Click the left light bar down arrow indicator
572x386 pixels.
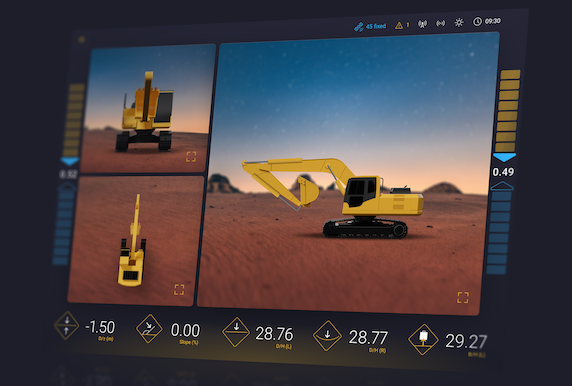70,161
